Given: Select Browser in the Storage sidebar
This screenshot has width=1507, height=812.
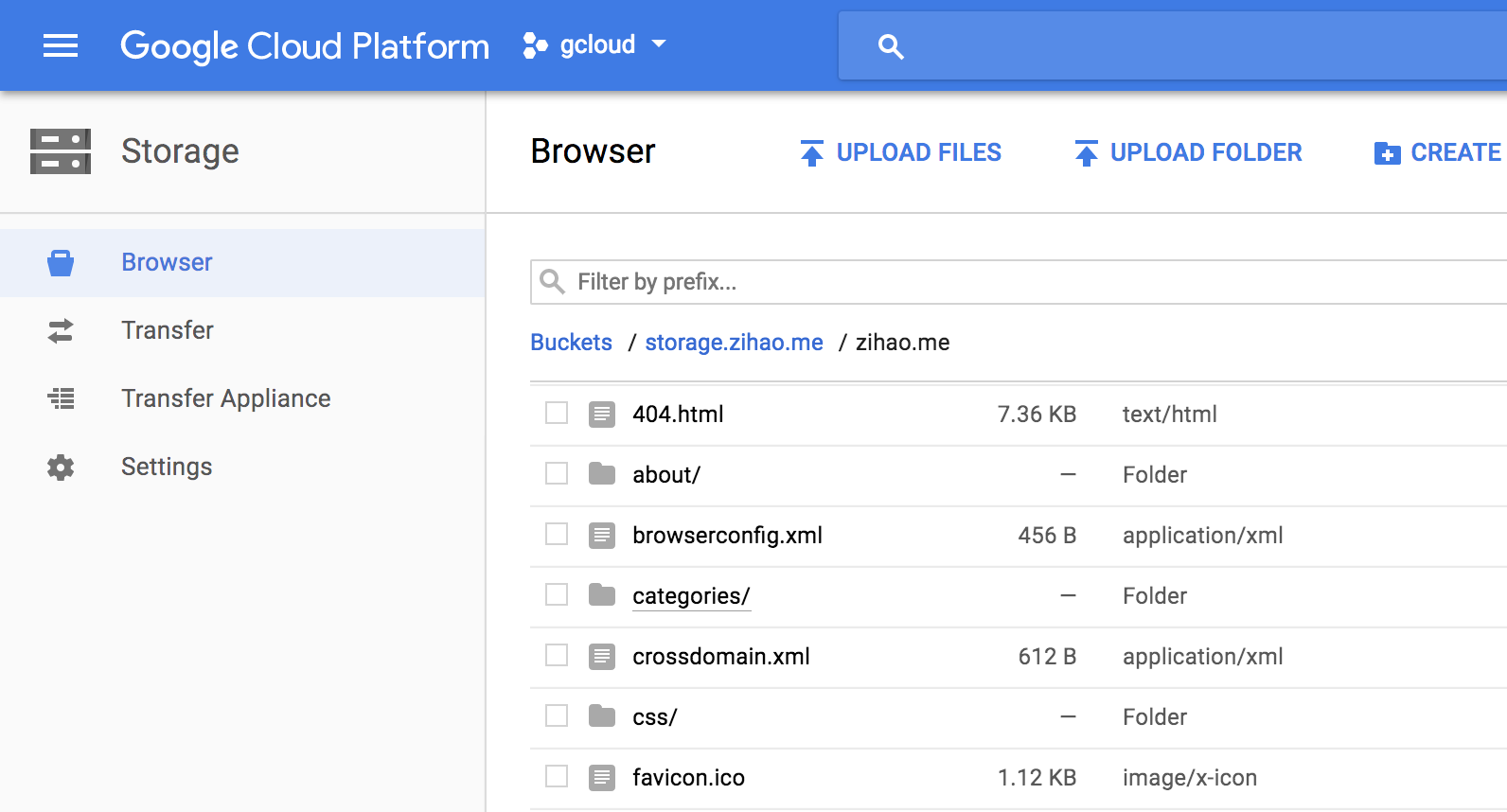Looking at the screenshot, I should click(x=242, y=263).
